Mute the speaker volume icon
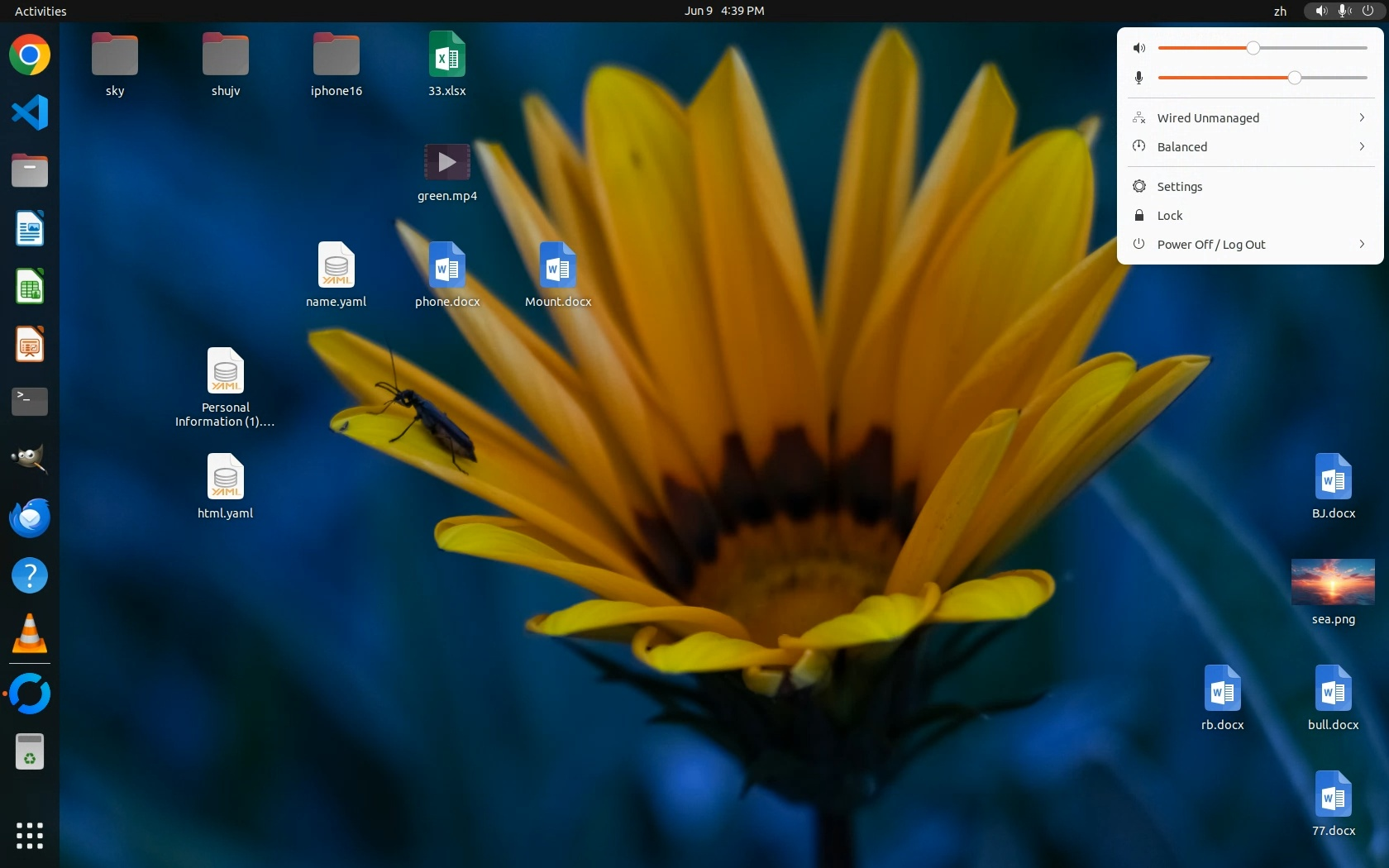The image size is (1389, 868). [x=1139, y=48]
